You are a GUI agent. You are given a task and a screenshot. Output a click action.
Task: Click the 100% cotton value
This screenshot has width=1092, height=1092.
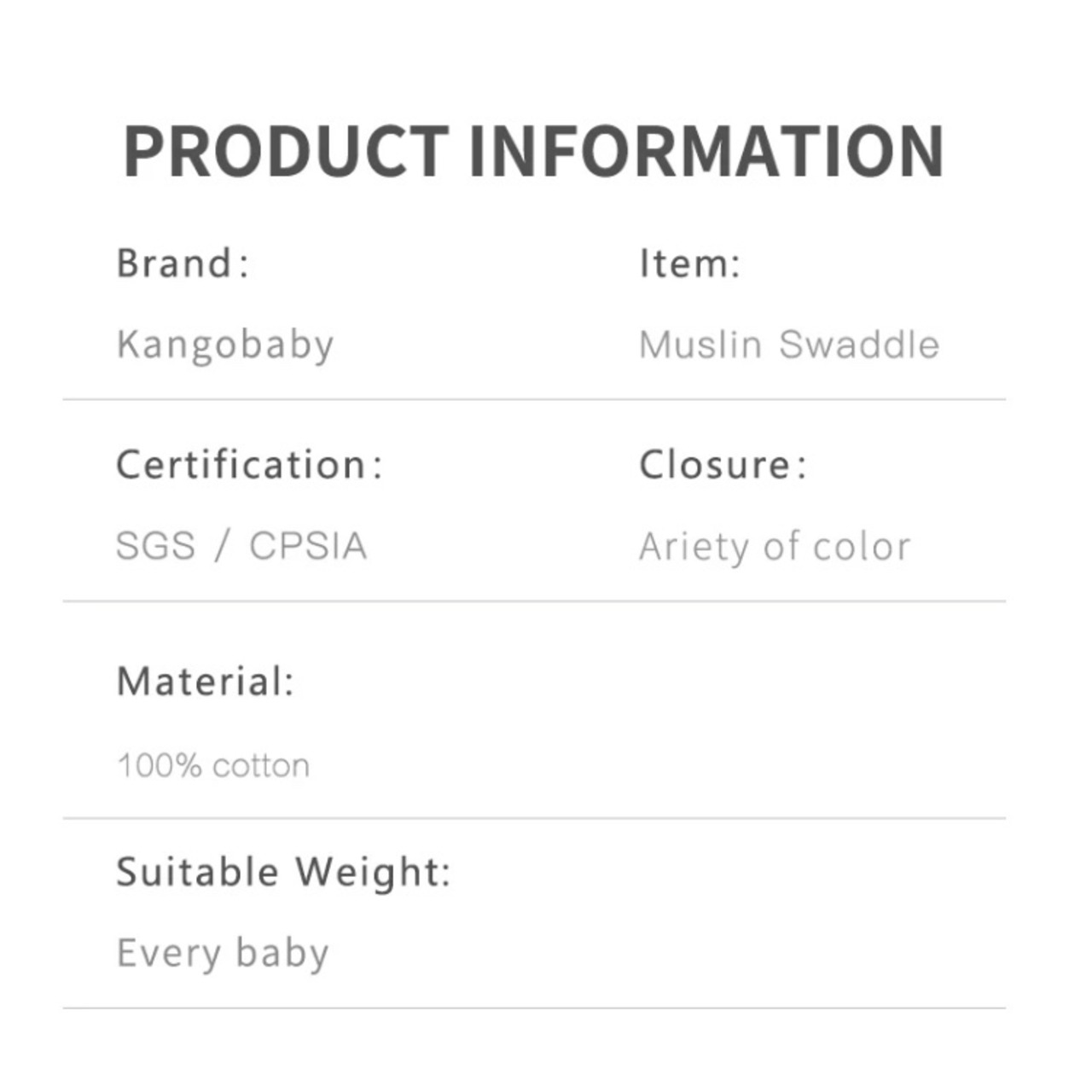(212, 765)
